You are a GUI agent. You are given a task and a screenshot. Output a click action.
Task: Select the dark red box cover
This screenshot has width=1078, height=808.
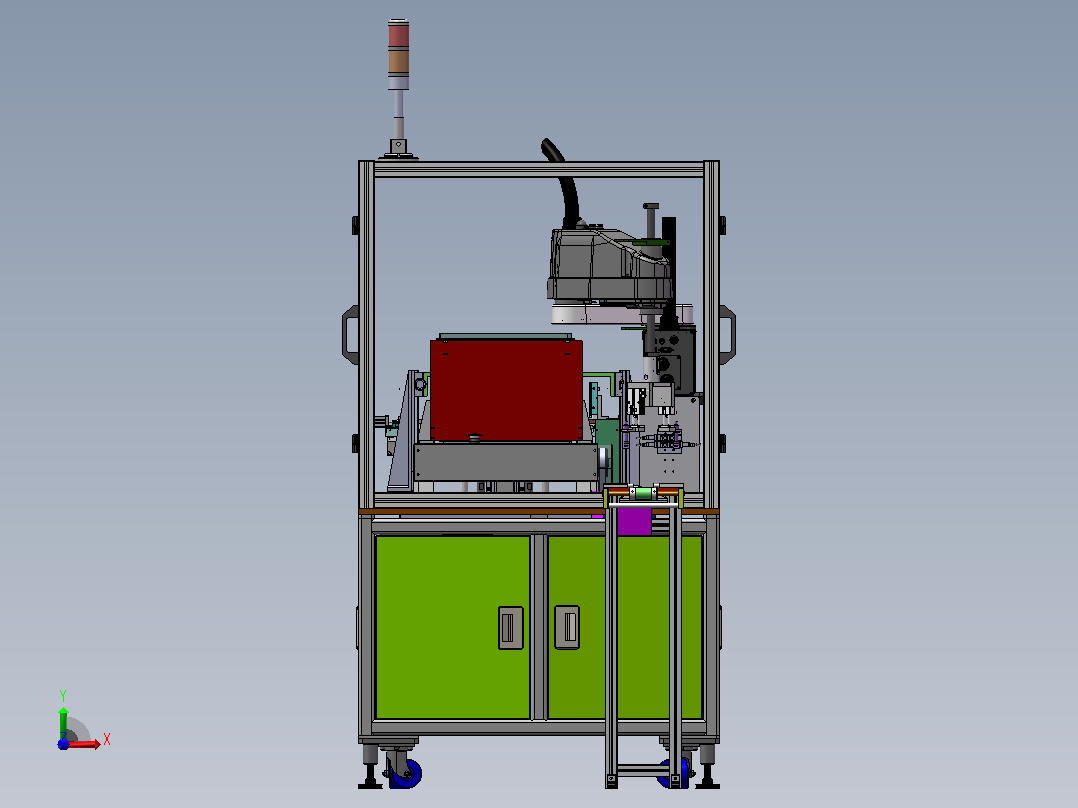[x=506, y=390]
